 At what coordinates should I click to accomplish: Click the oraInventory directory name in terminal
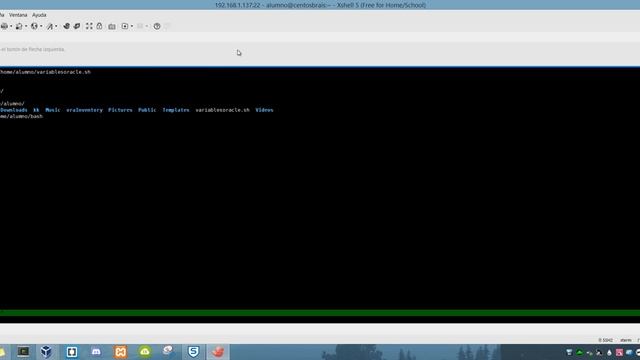[x=84, y=110]
